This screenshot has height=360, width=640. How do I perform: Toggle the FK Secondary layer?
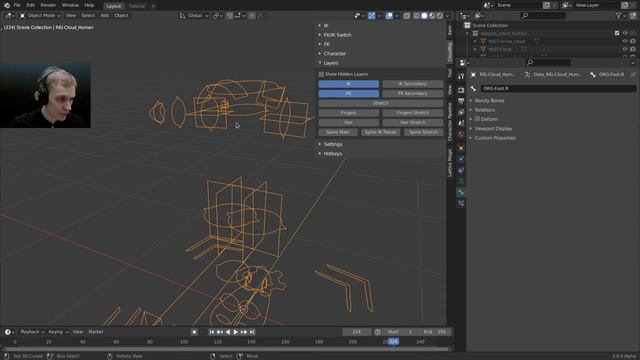[x=413, y=93]
